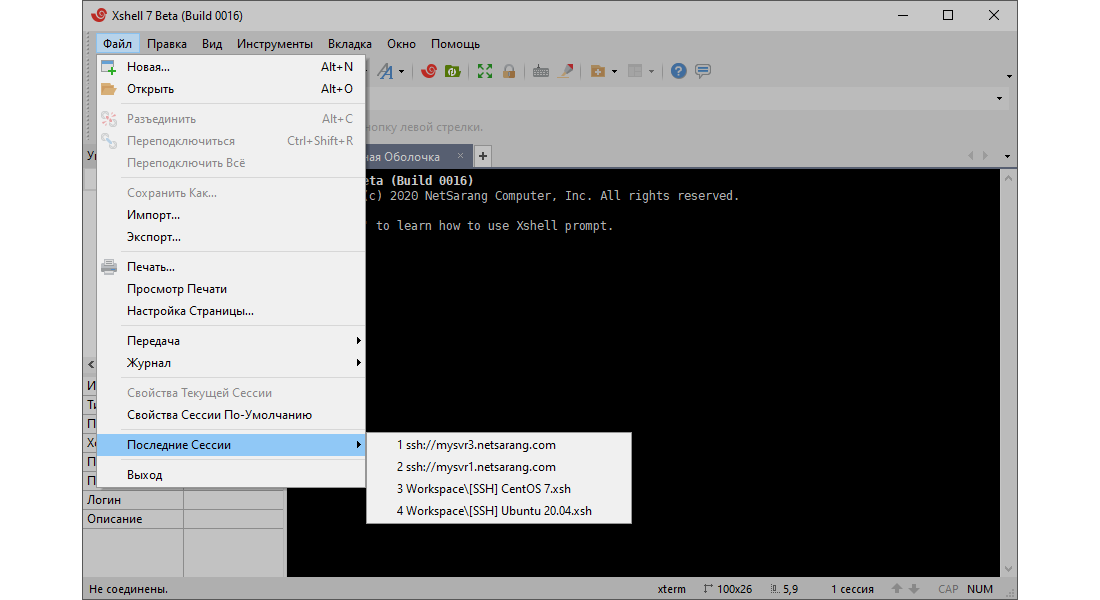
Task: Choose Открыть from File menu
Action: point(231,89)
